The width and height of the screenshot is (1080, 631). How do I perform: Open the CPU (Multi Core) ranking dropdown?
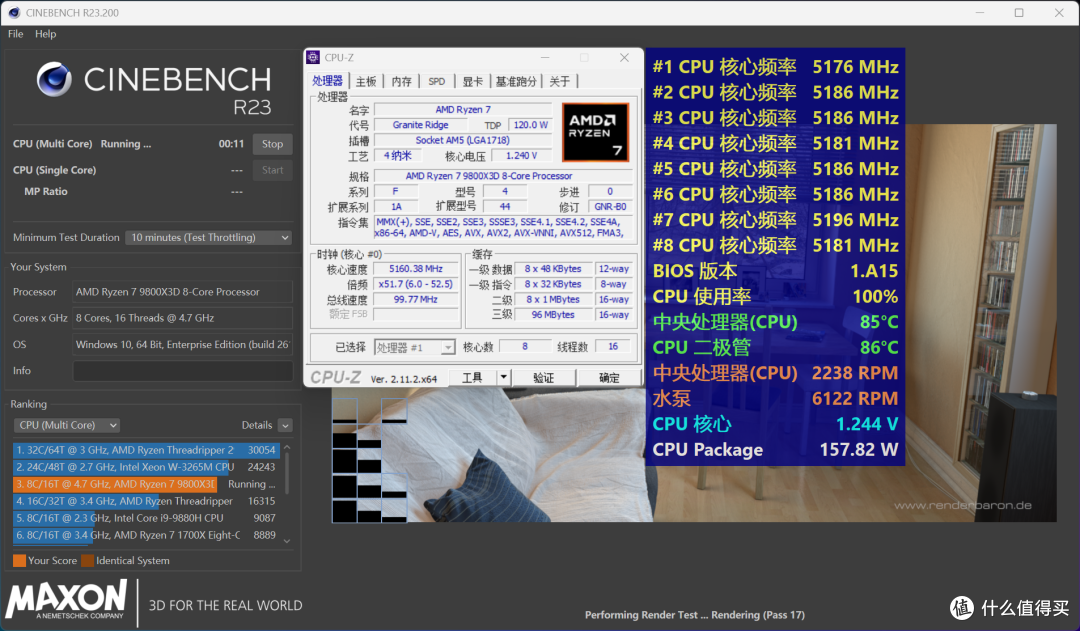click(x=66, y=425)
